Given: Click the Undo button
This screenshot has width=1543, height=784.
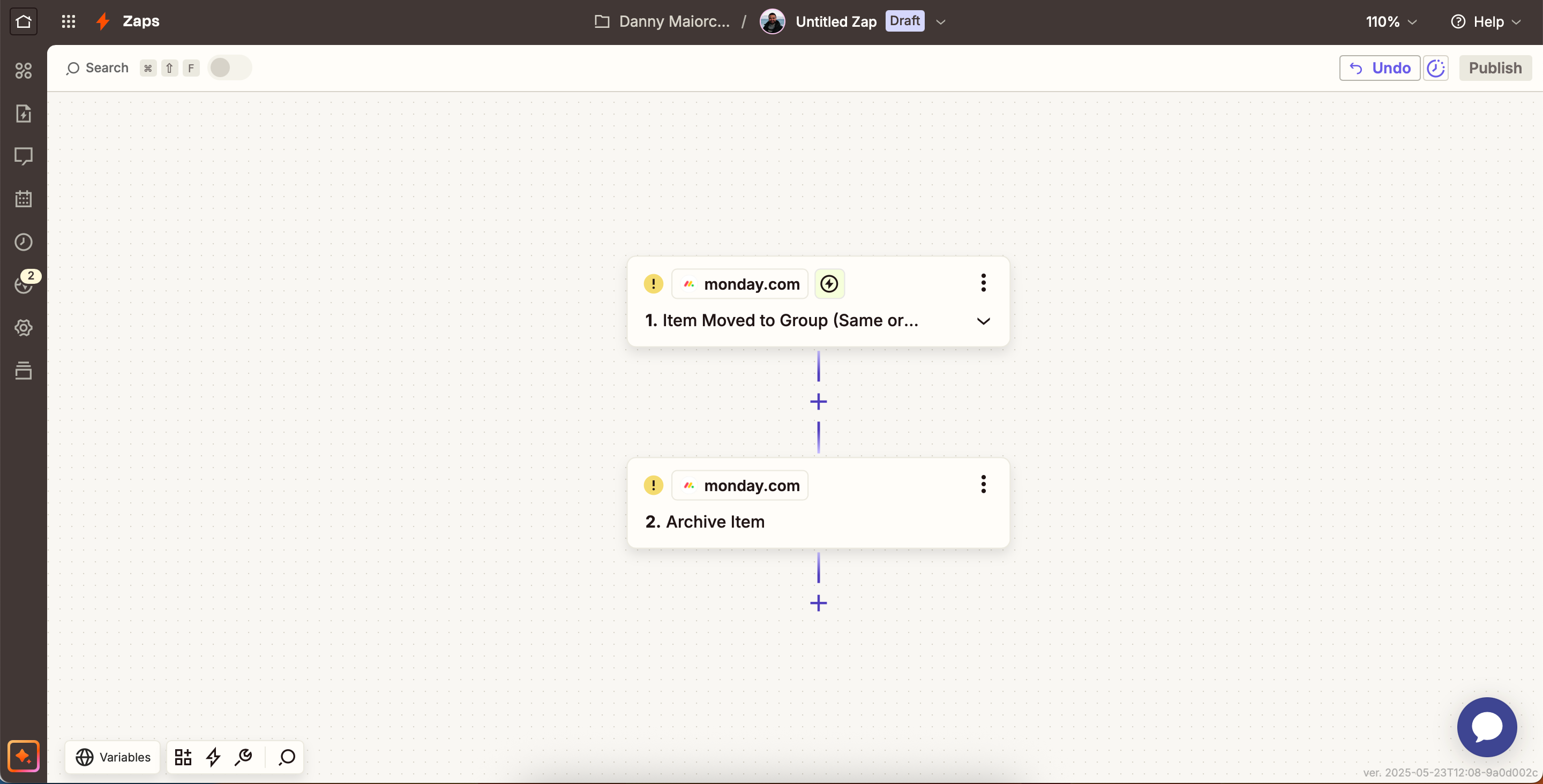Looking at the screenshot, I should 1380,67.
